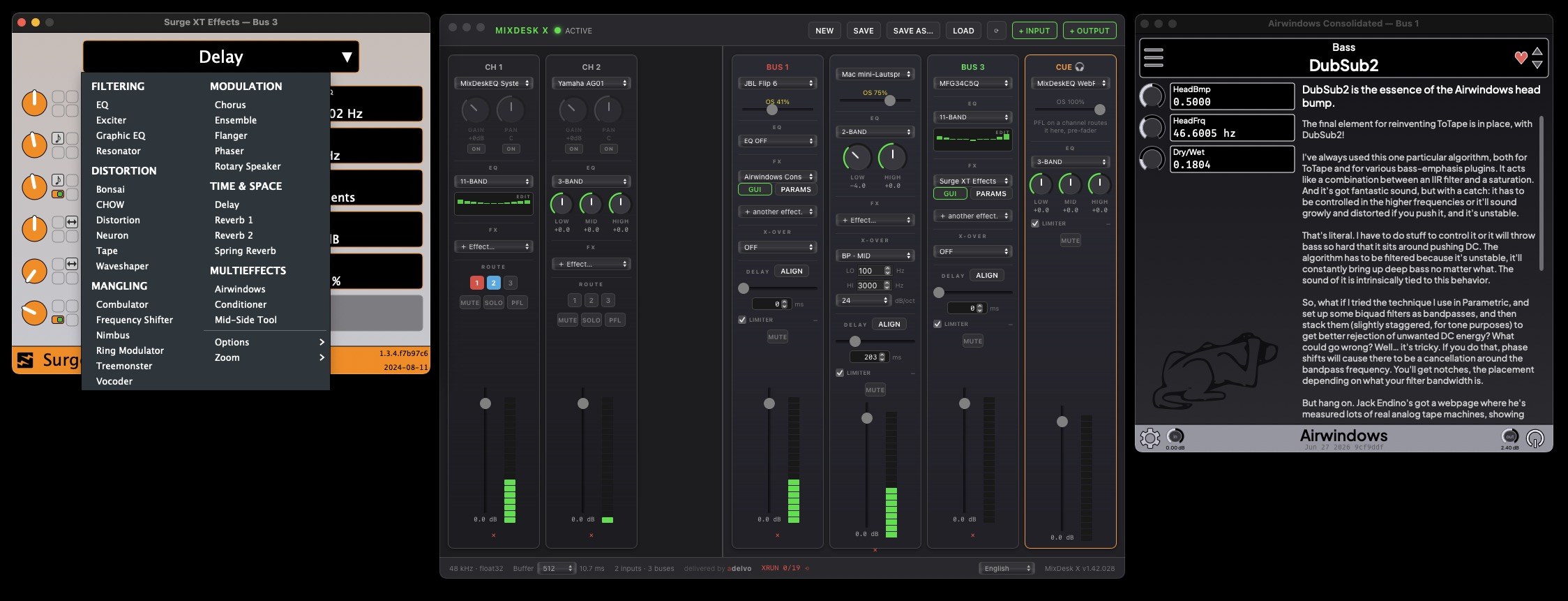The height and width of the screenshot is (601, 1568).
Task: Click the CUE headphones icon
Action: [x=1080, y=67]
